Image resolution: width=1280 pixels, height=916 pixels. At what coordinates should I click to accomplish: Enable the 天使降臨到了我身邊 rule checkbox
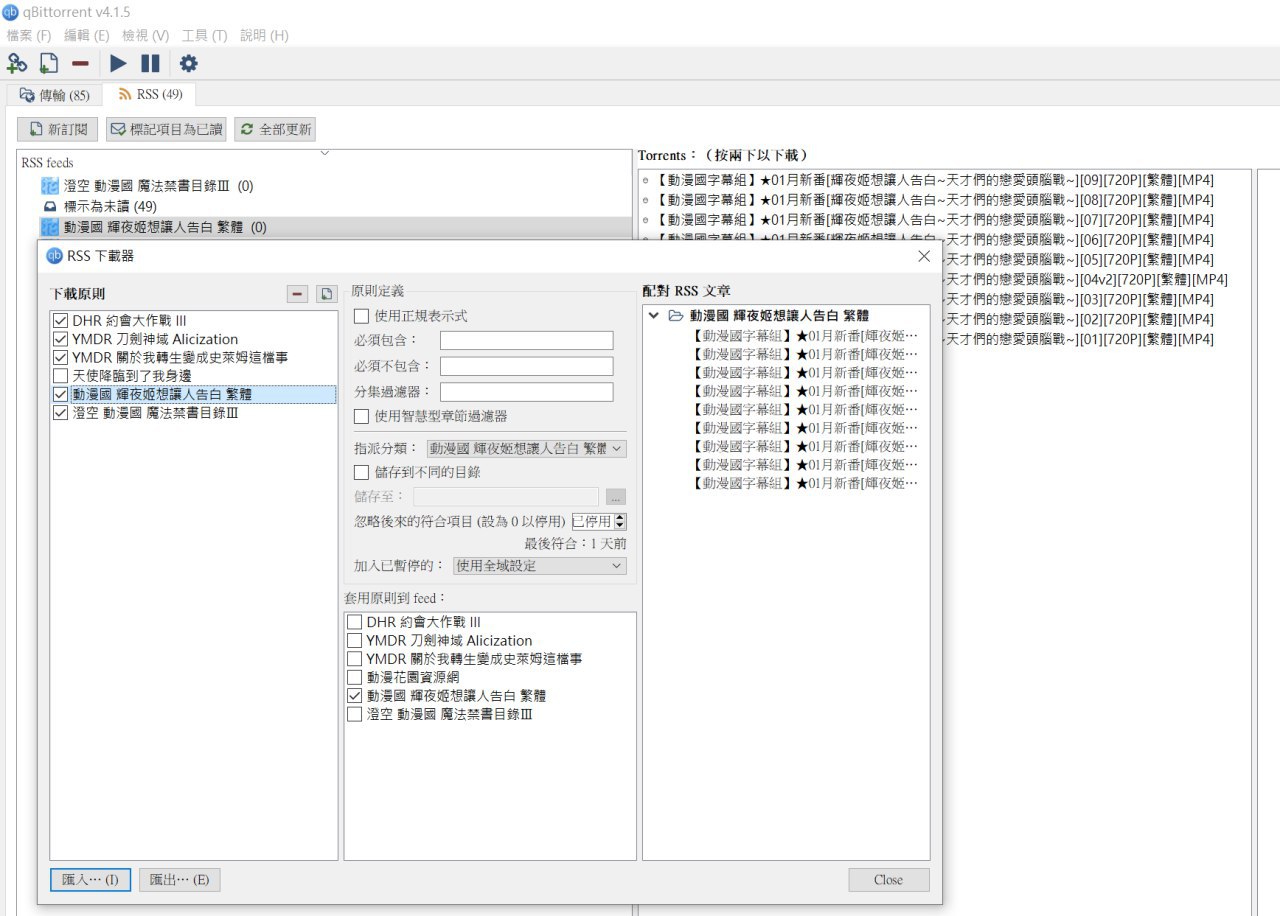[61, 376]
